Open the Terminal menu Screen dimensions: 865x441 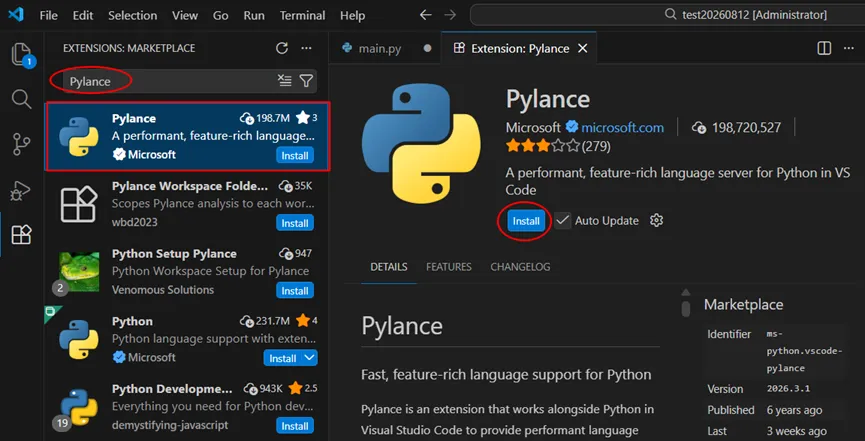(303, 15)
